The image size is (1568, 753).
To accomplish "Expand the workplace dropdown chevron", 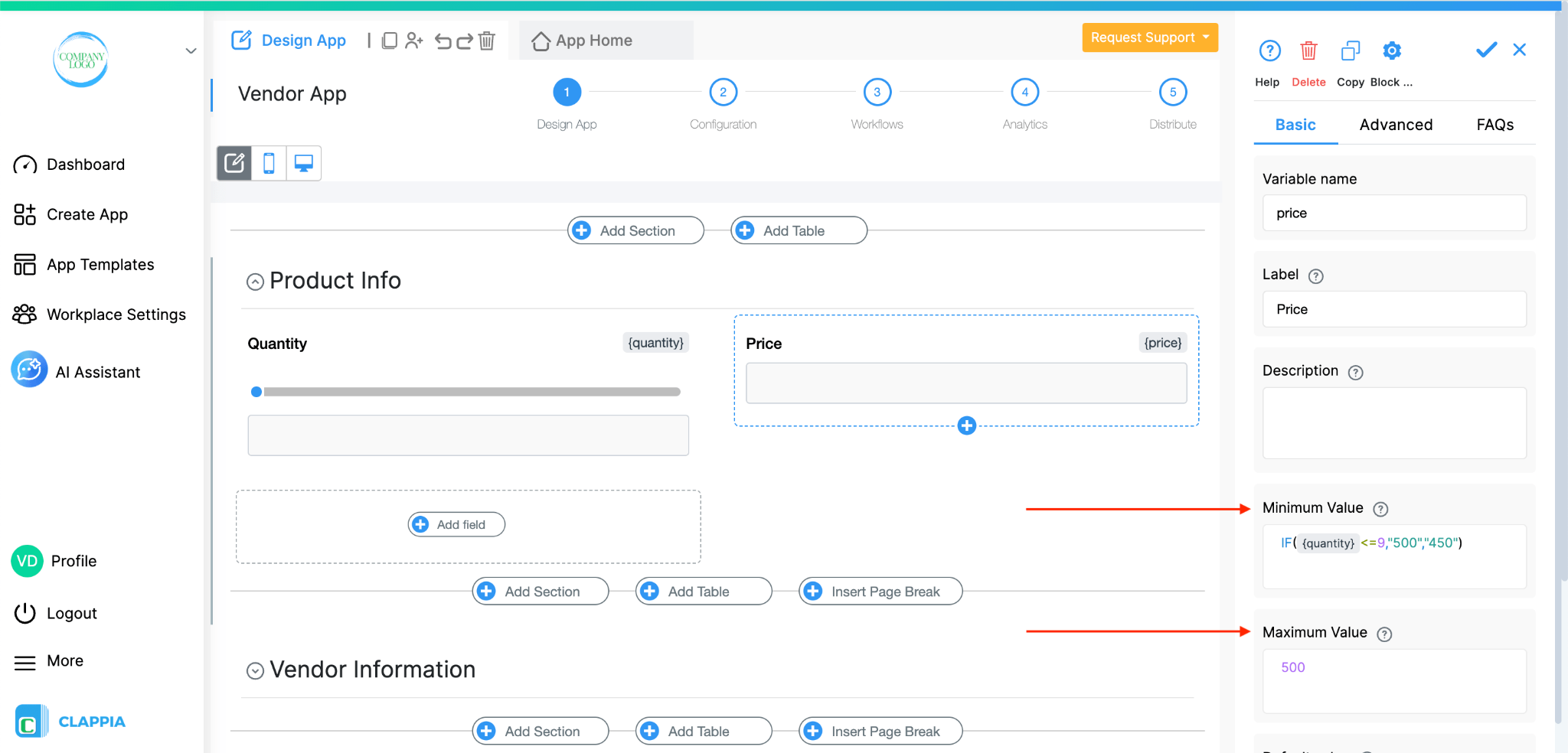I will point(191,51).
